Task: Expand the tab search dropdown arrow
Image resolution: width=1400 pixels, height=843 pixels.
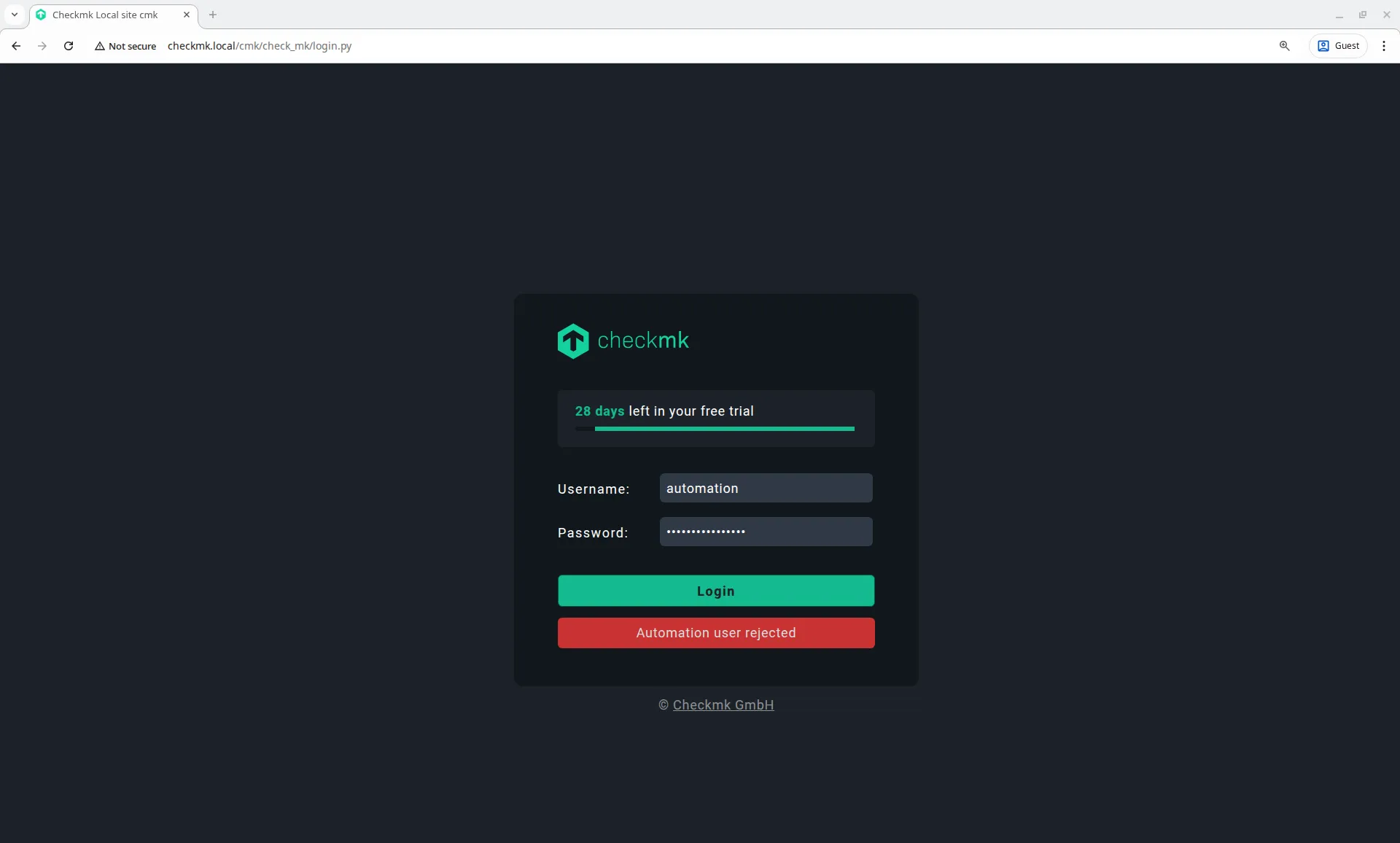Action: (x=14, y=15)
